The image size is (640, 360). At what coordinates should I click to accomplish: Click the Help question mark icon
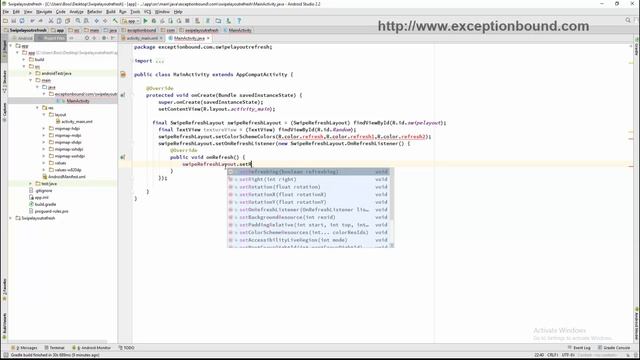click(239, 20)
